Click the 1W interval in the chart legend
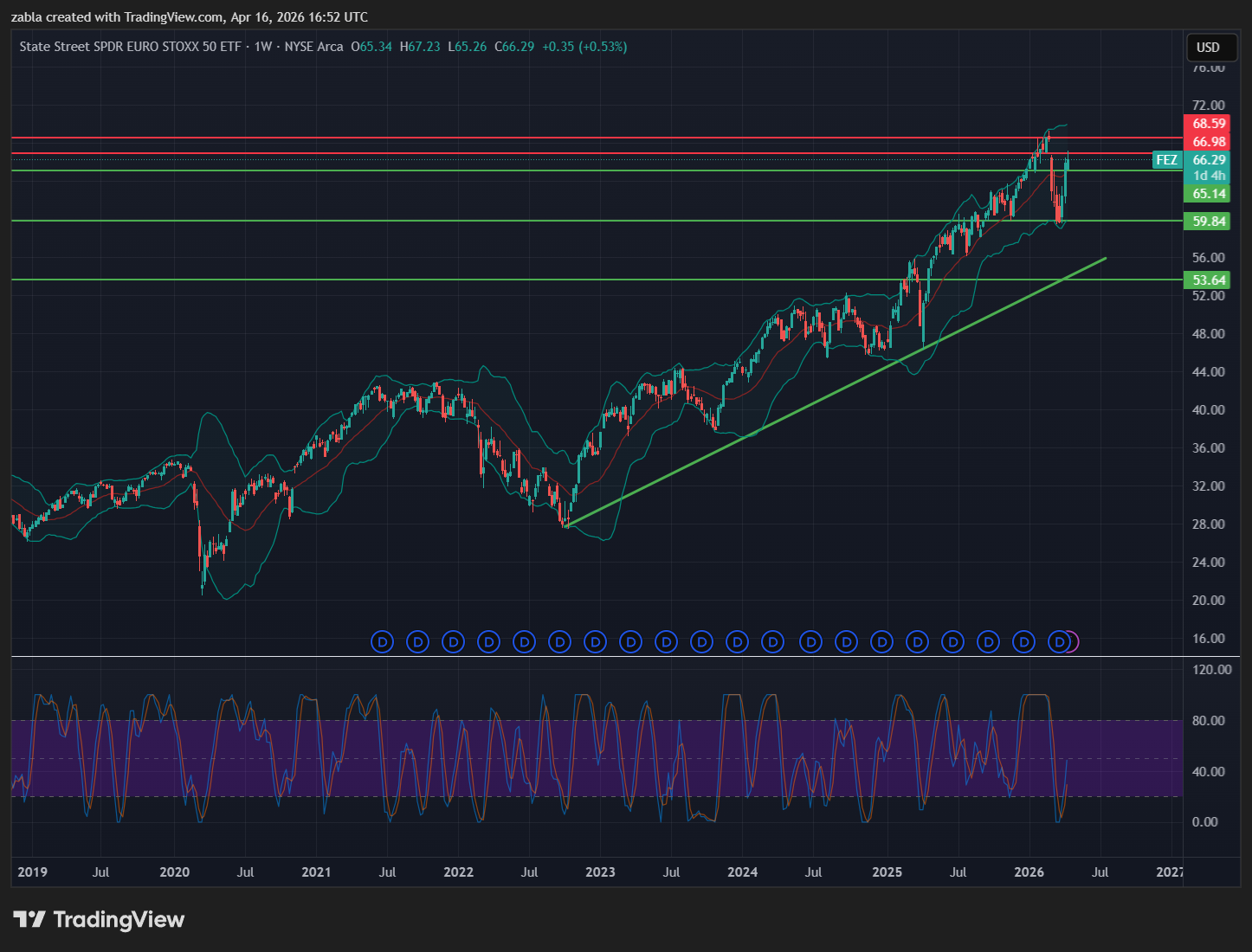 [263, 47]
